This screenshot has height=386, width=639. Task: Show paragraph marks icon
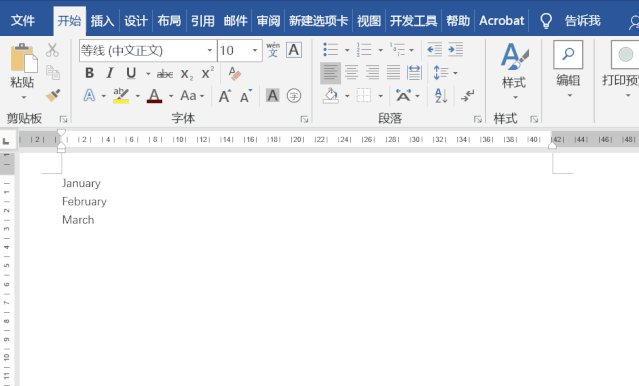tap(467, 96)
